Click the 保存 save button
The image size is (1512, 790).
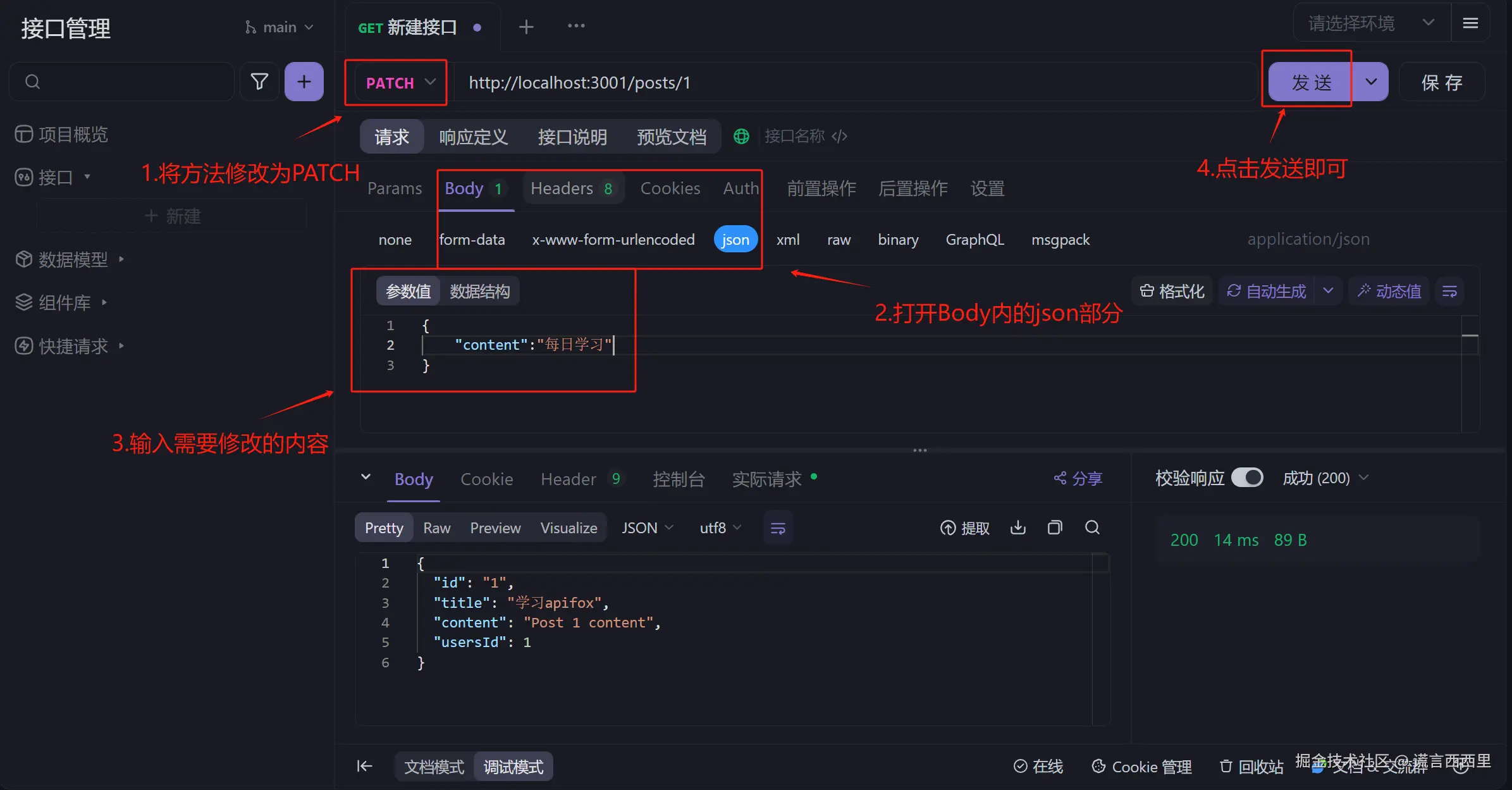1441,82
